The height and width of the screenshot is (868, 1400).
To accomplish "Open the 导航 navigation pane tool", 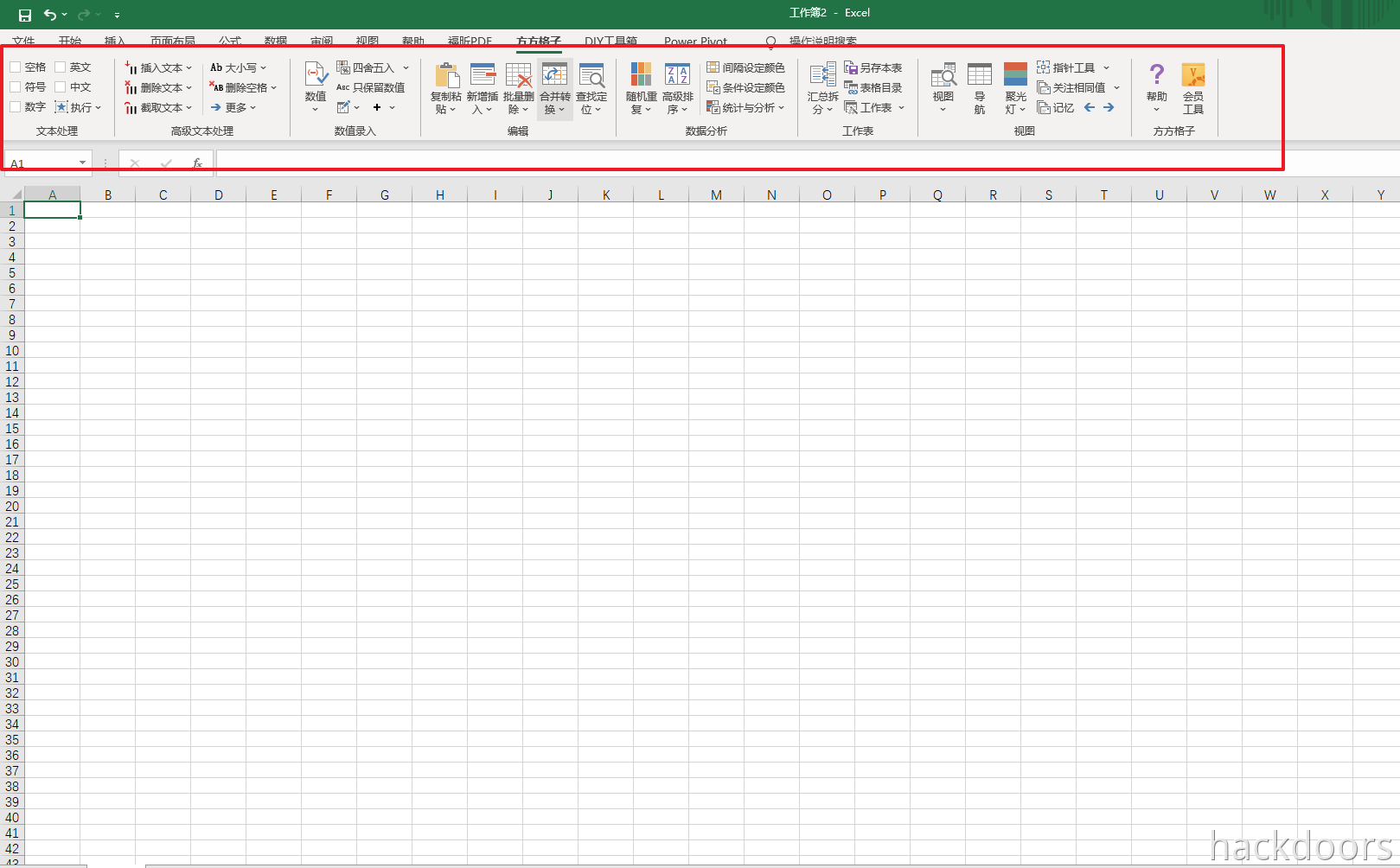I will [x=980, y=89].
